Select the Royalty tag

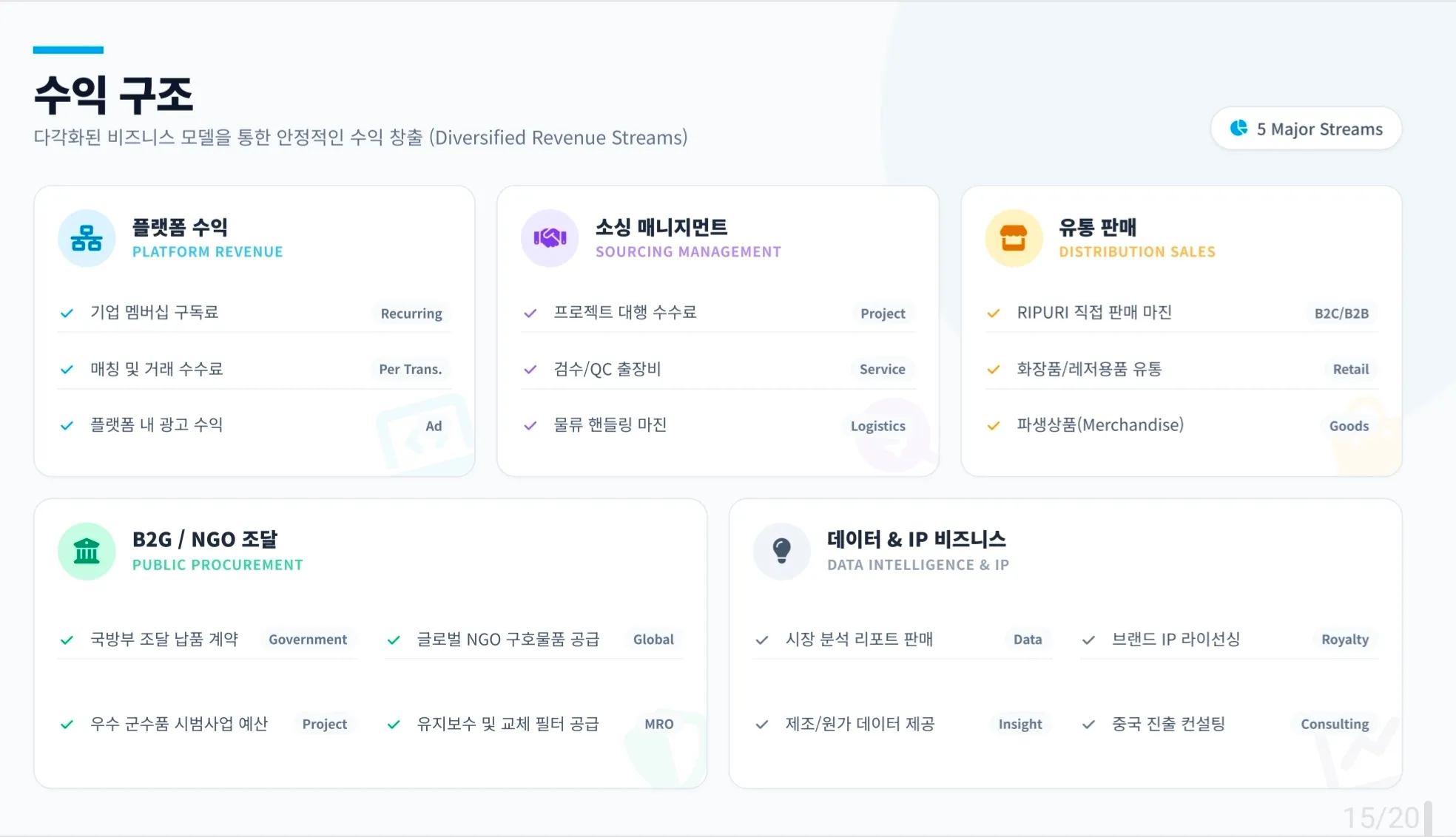click(1345, 640)
